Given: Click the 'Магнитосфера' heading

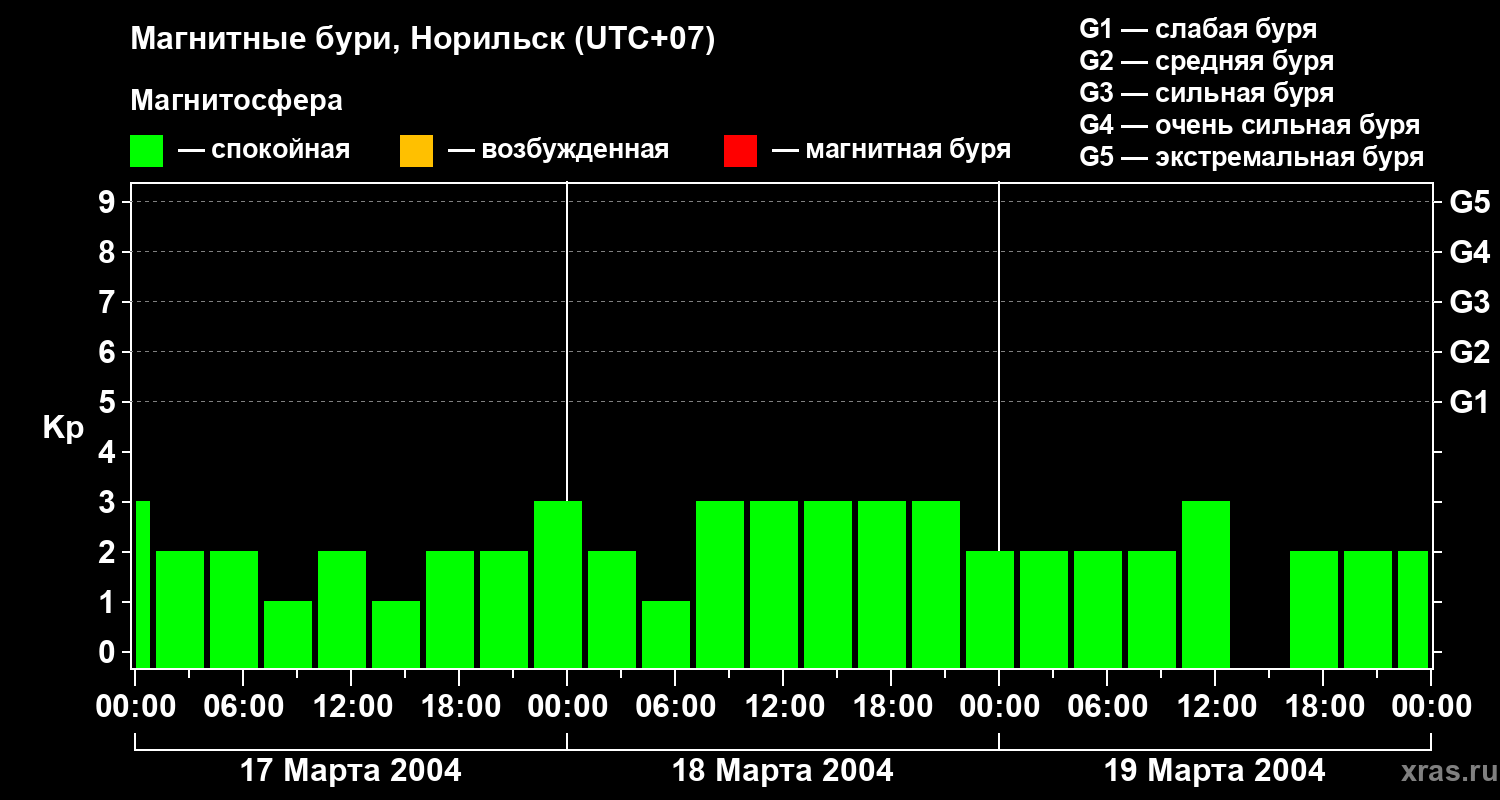Looking at the screenshot, I should tap(236, 101).
